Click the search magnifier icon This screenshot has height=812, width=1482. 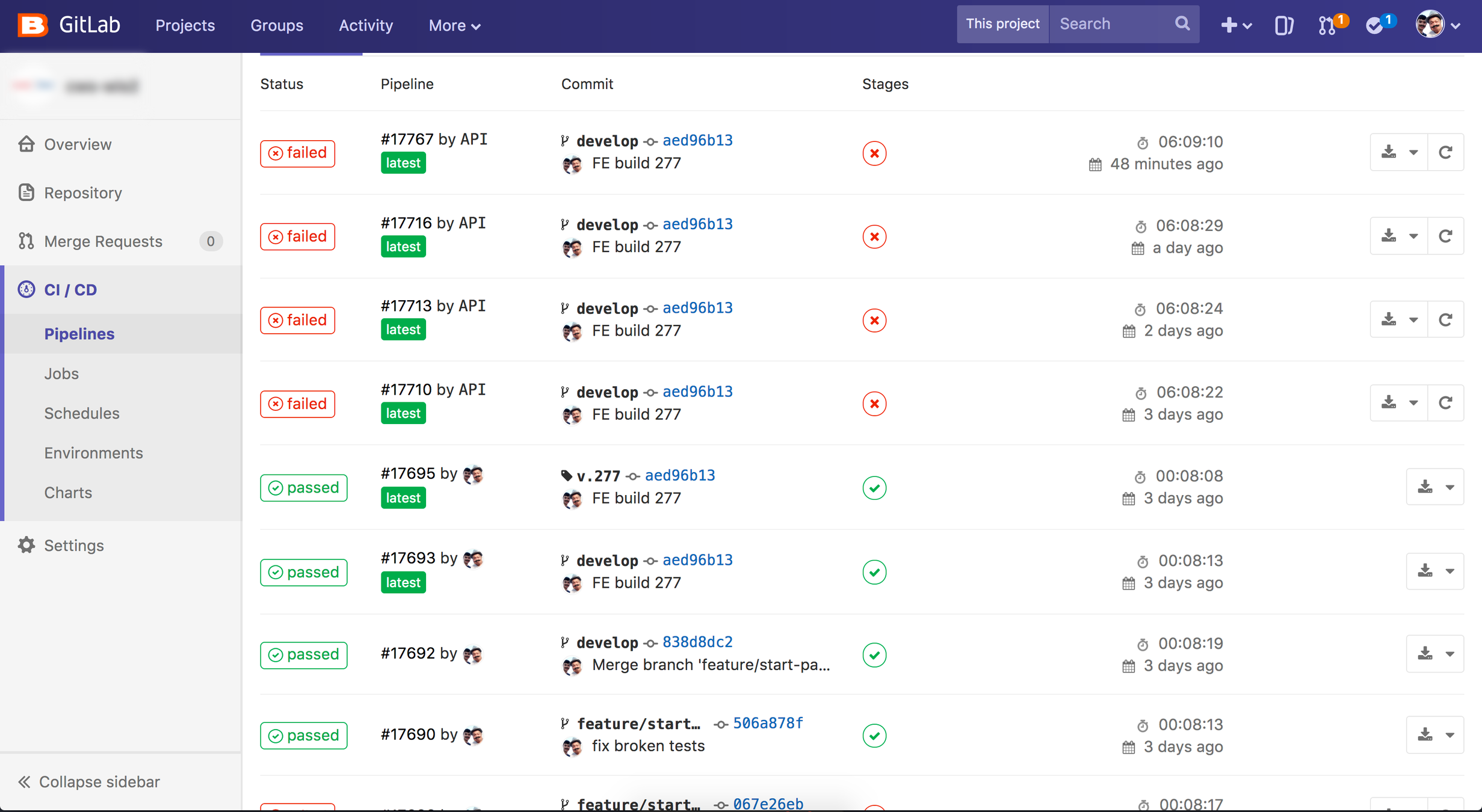point(1182,24)
